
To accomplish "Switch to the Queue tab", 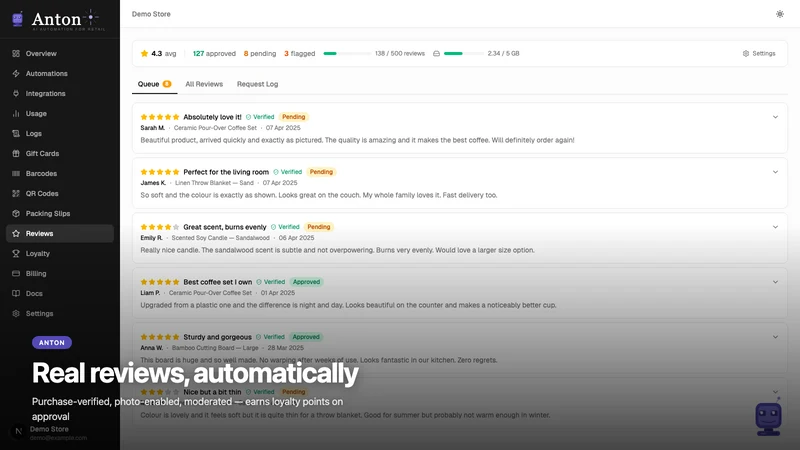I will [x=155, y=84].
